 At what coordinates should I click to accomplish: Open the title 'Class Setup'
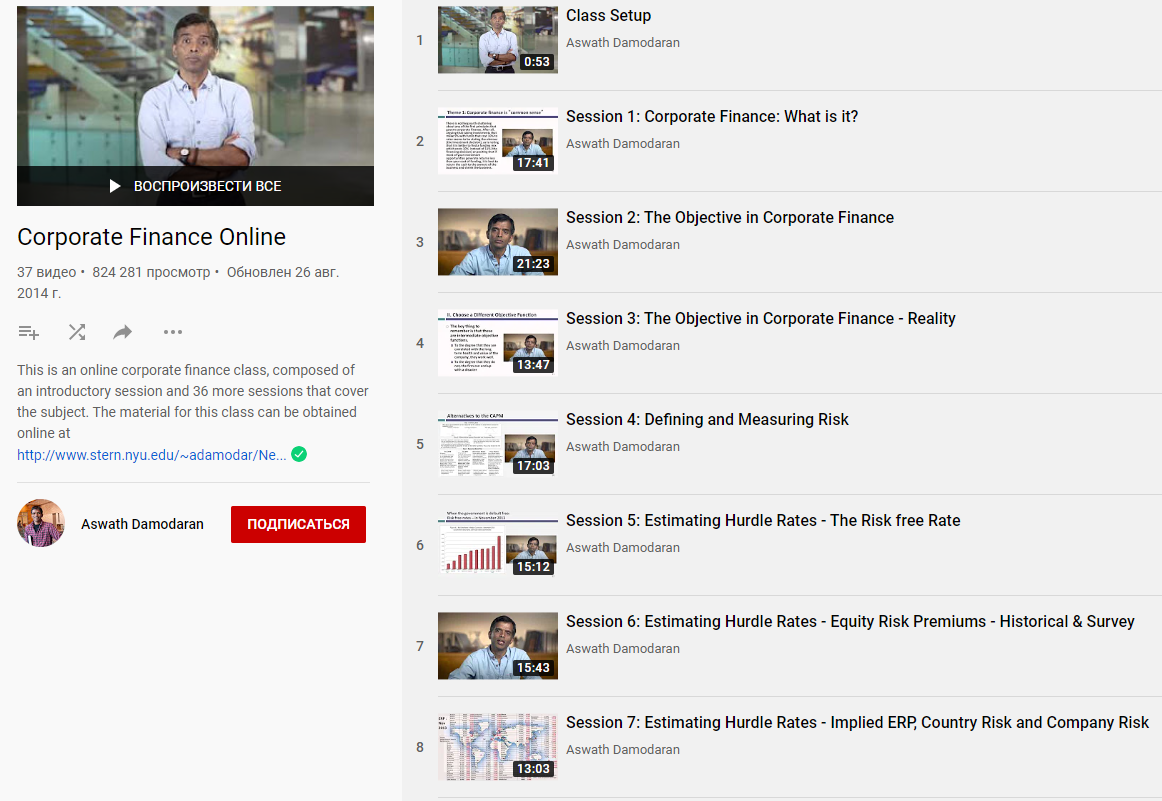point(608,16)
